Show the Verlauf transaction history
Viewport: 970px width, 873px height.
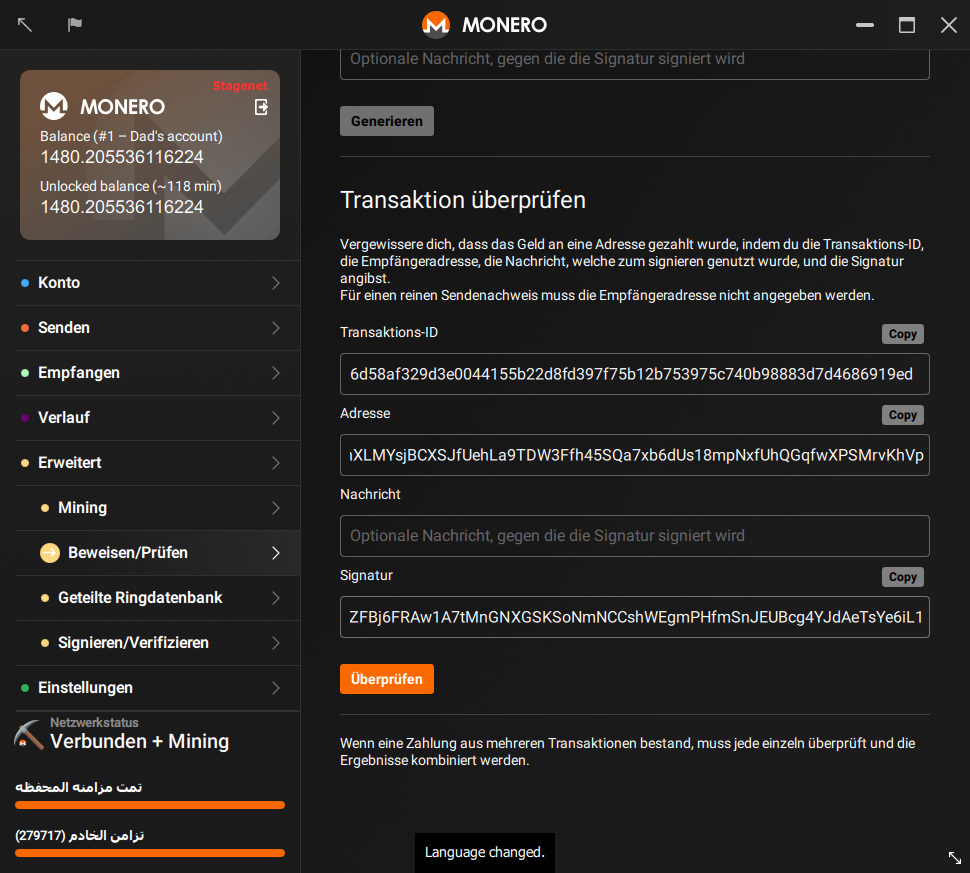(158, 418)
